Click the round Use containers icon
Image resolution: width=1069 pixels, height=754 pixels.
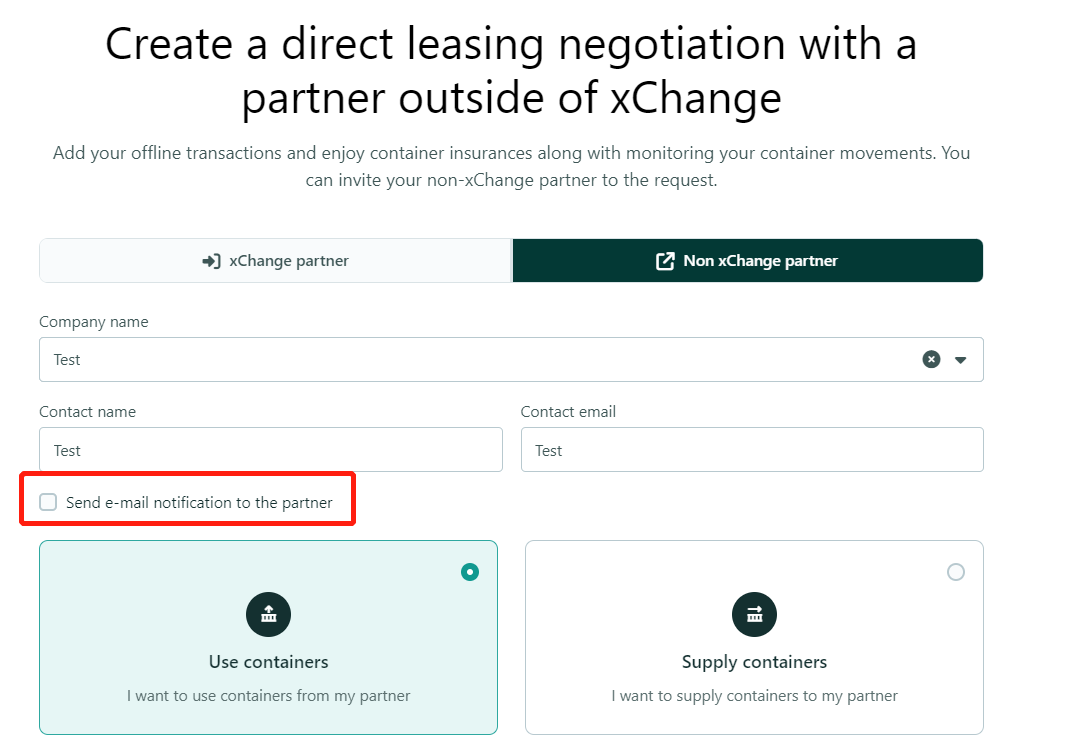(x=269, y=614)
